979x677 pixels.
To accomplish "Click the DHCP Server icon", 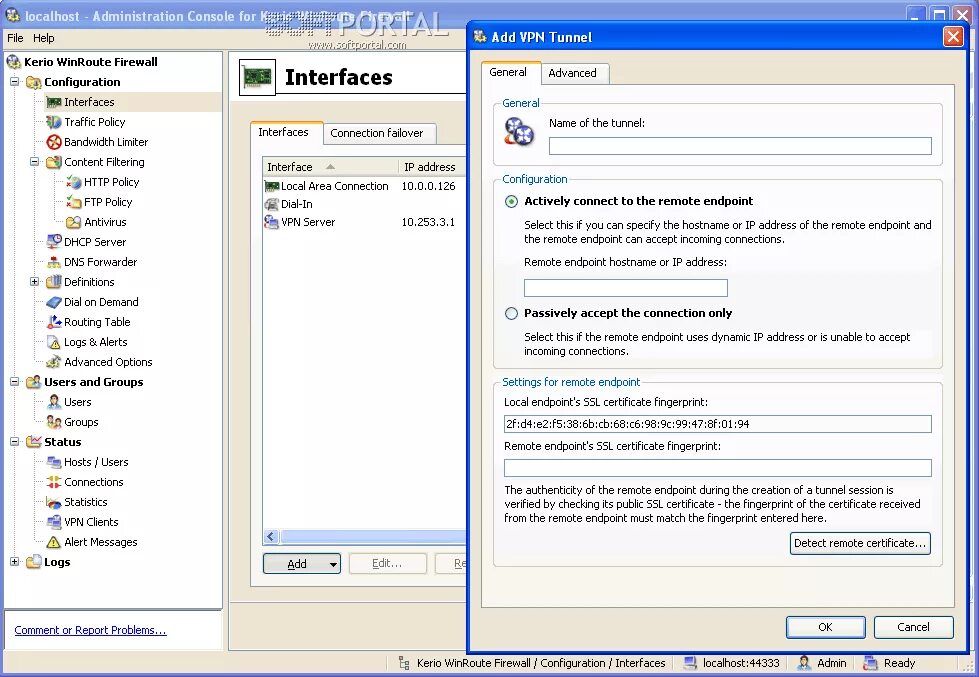I will (54, 242).
